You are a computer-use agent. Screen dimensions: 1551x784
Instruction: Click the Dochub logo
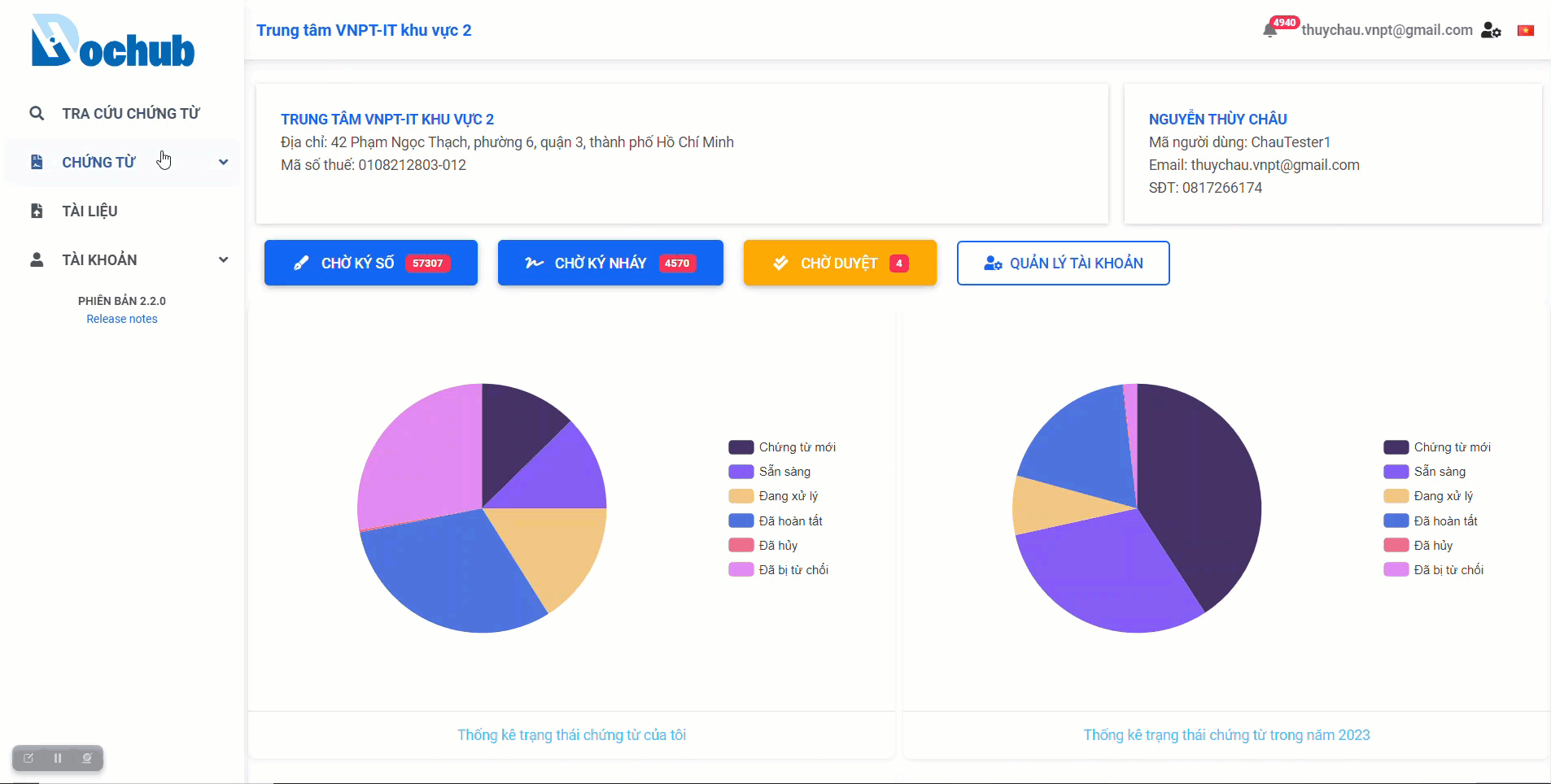click(113, 41)
